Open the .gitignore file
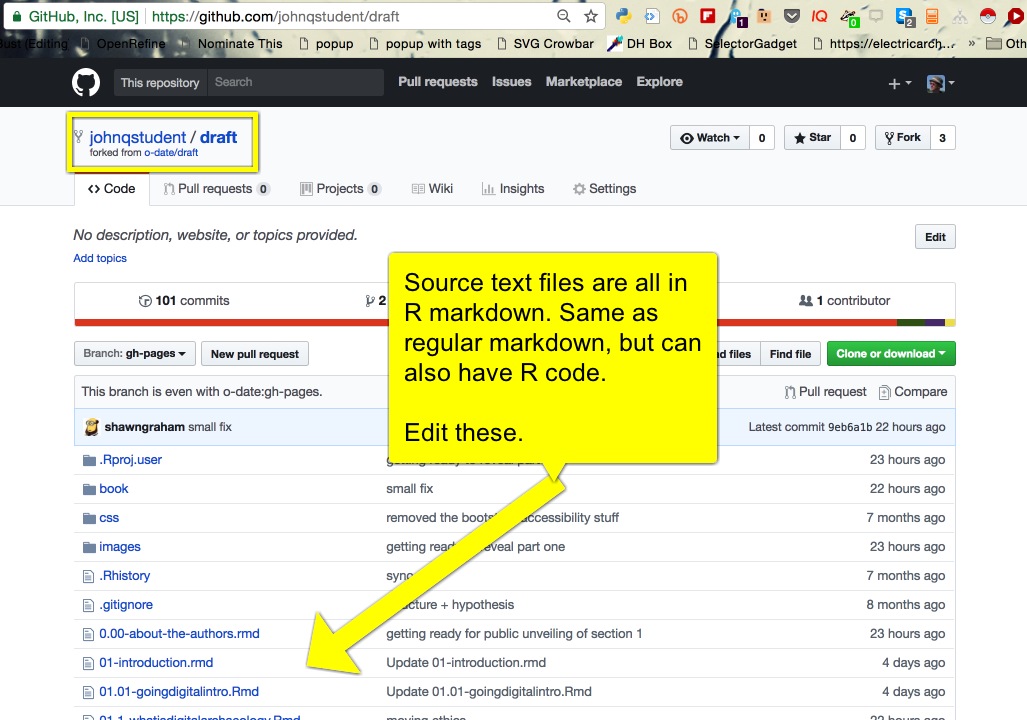 point(126,605)
